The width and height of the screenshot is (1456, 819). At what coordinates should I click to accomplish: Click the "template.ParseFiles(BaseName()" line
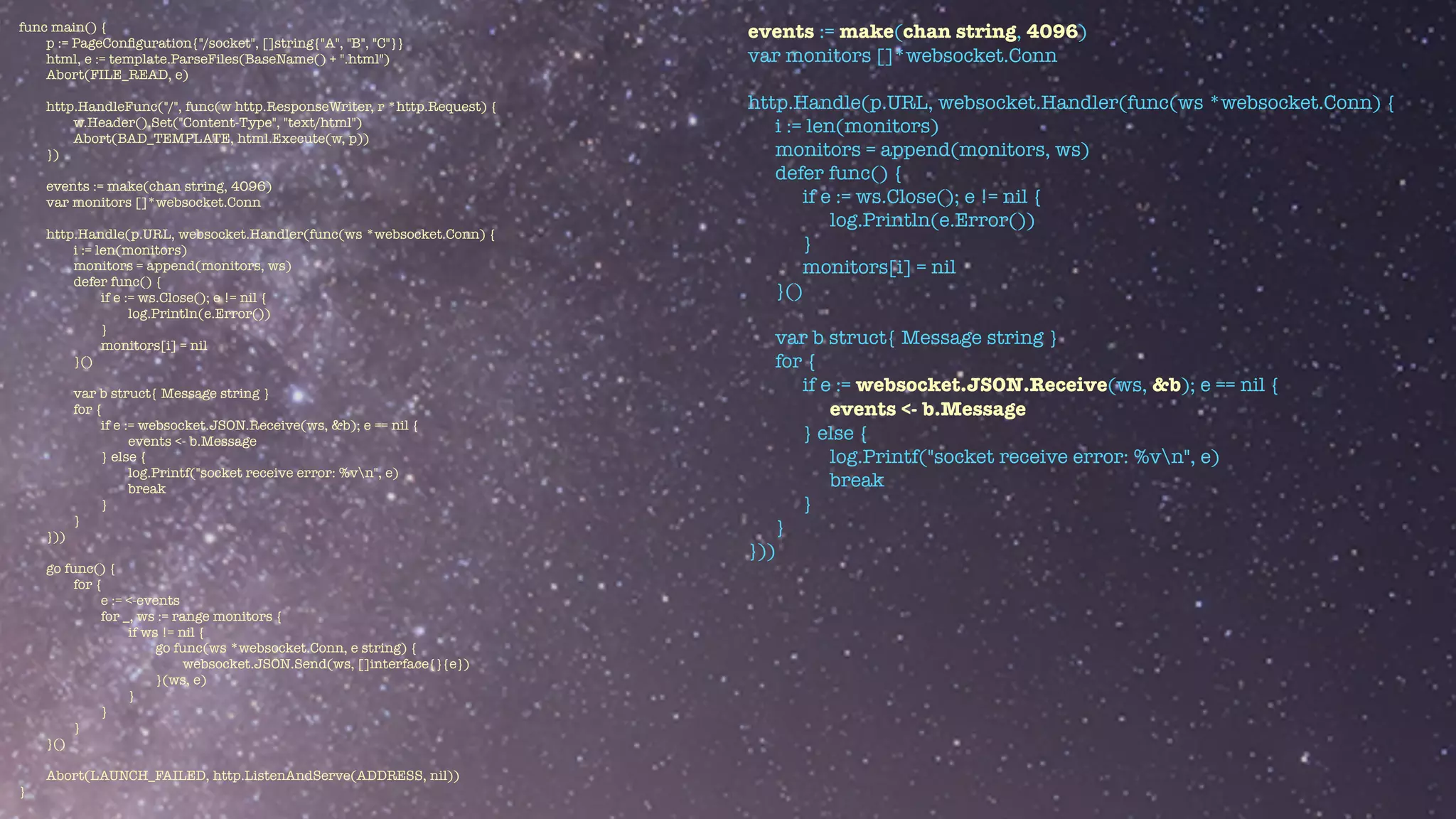218,59
